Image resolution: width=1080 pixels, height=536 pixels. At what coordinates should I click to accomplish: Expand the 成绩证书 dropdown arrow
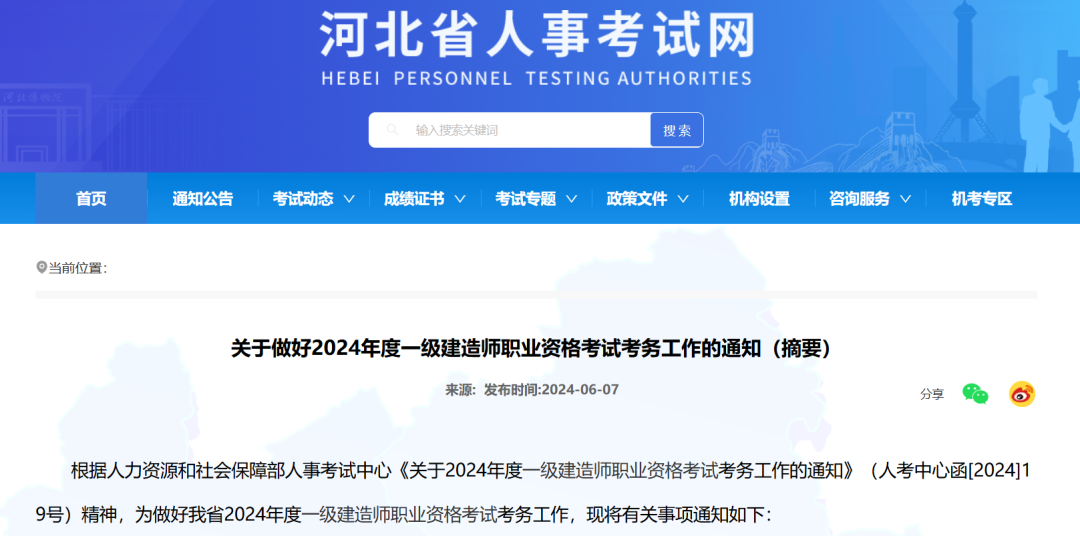coord(460,200)
